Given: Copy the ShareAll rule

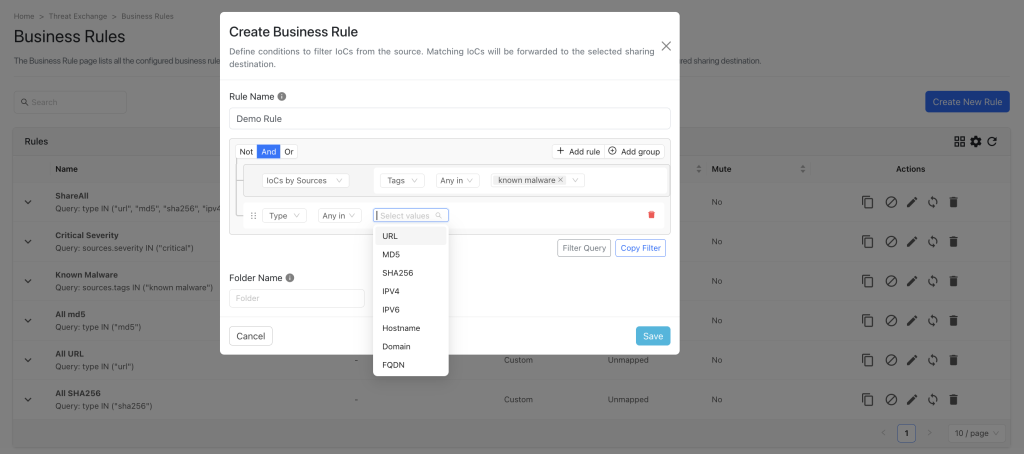Looking at the screenshot, I should point(867,203).
